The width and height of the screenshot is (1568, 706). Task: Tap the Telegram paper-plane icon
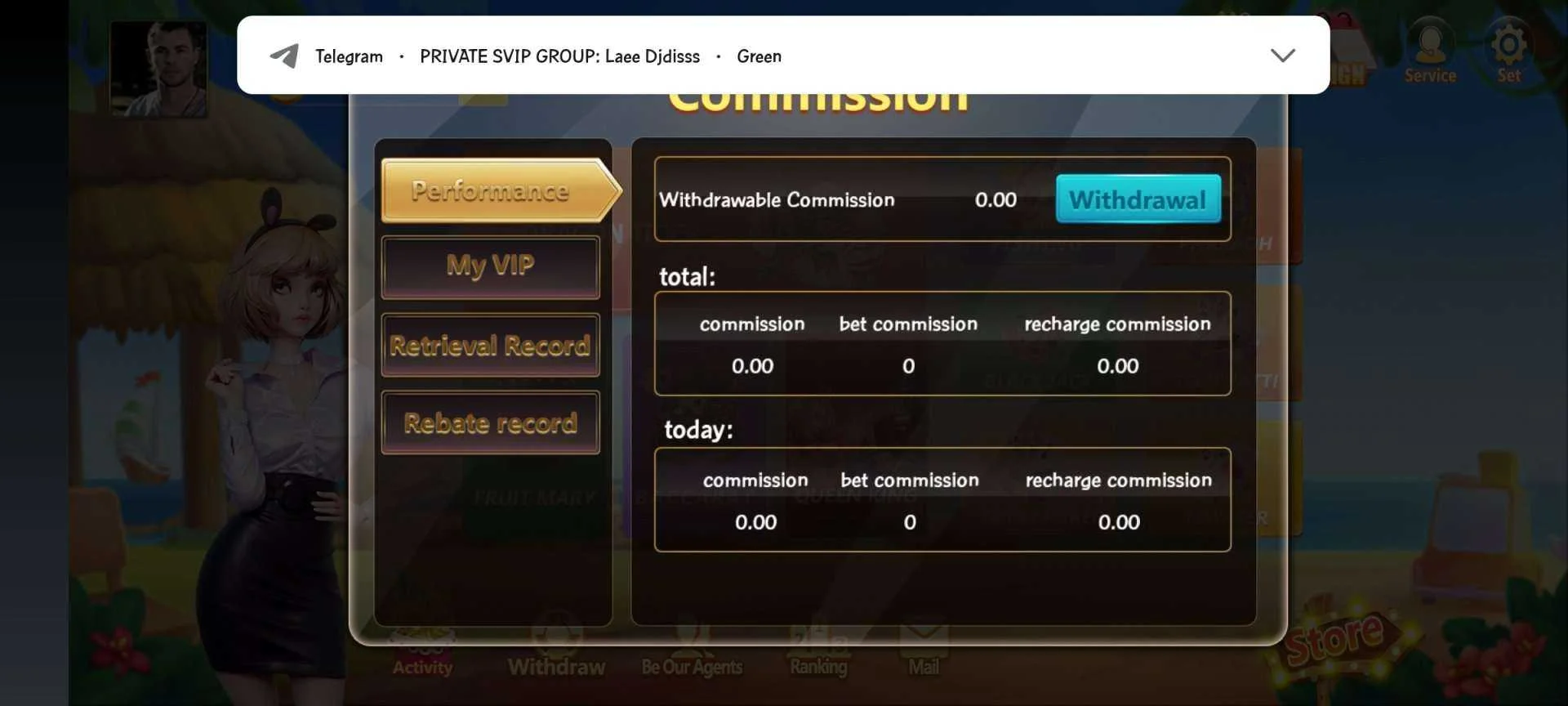point(284,56)
